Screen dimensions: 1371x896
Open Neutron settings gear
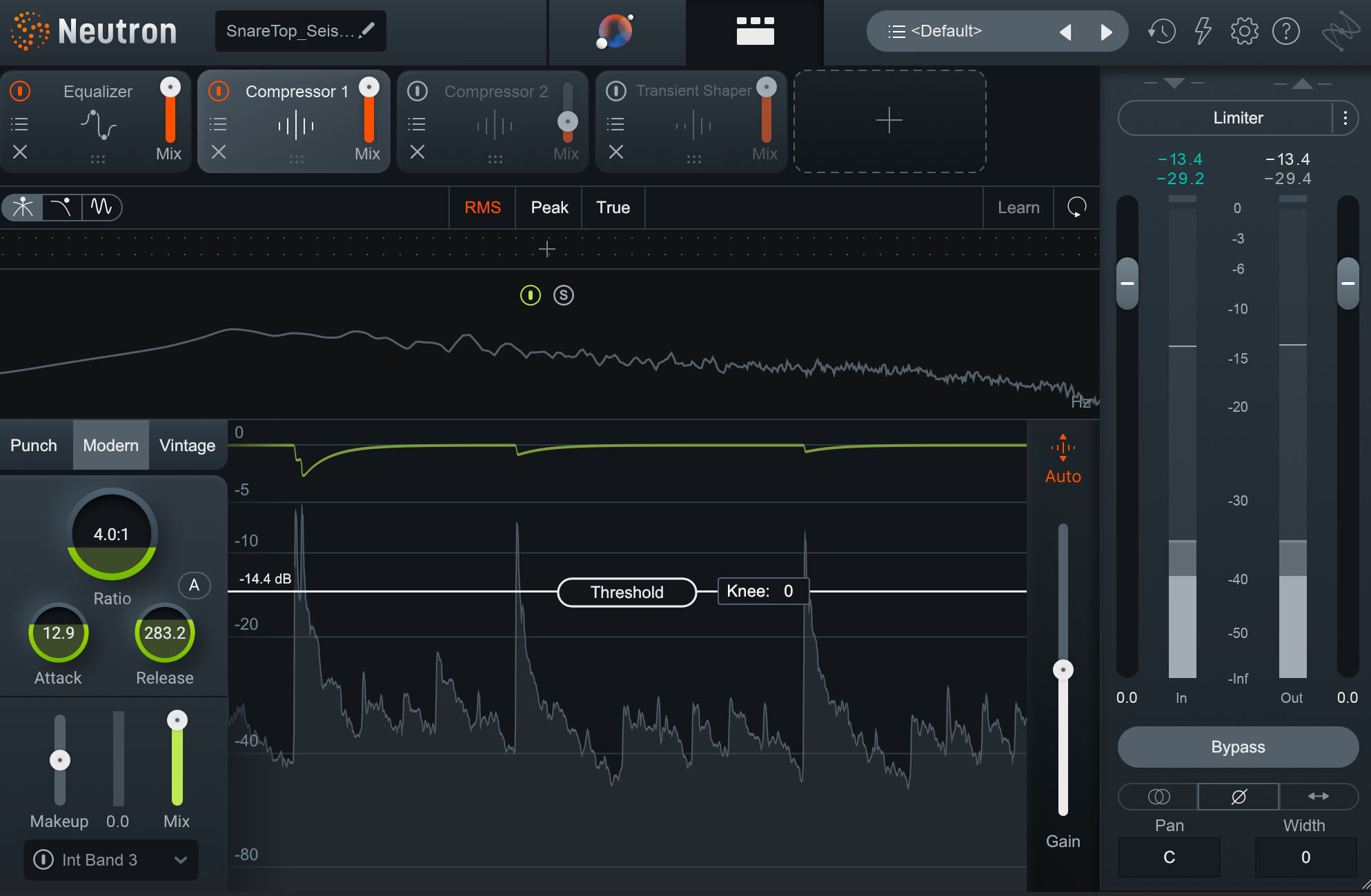[x=1244, y=31]
